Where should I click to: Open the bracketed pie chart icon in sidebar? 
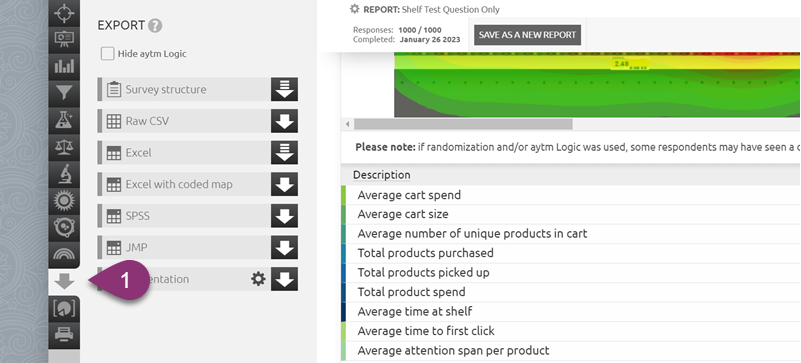point(64,308)
